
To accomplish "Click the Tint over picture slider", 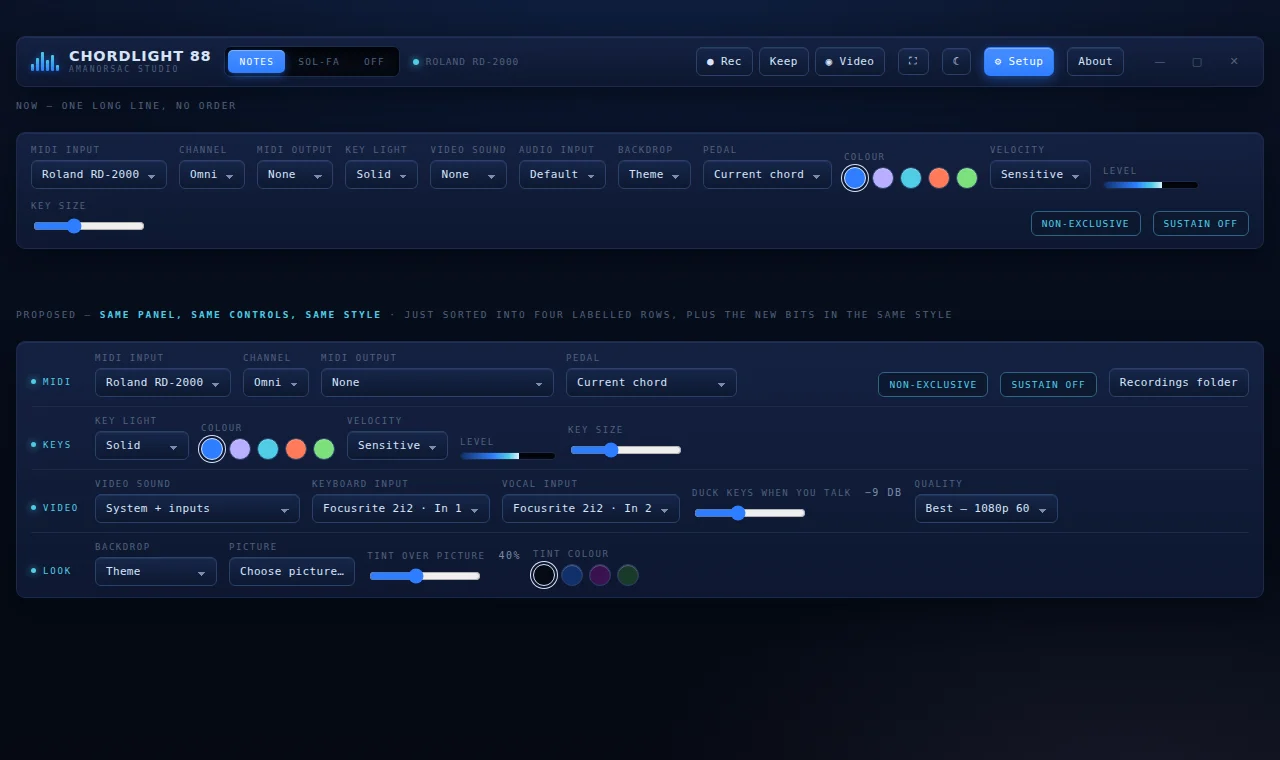I will 425,576.
